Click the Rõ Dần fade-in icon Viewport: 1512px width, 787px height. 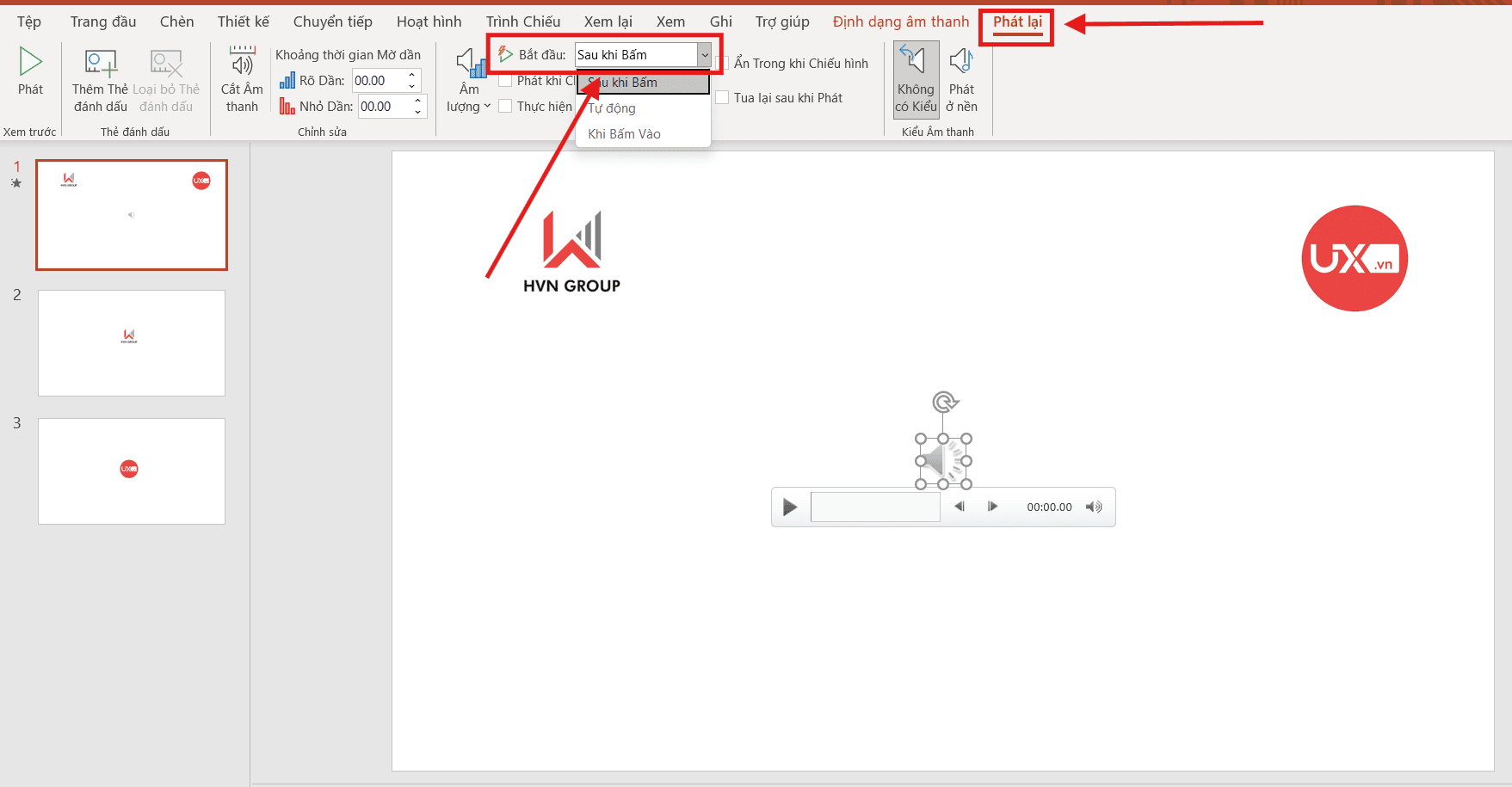(289, 80)
